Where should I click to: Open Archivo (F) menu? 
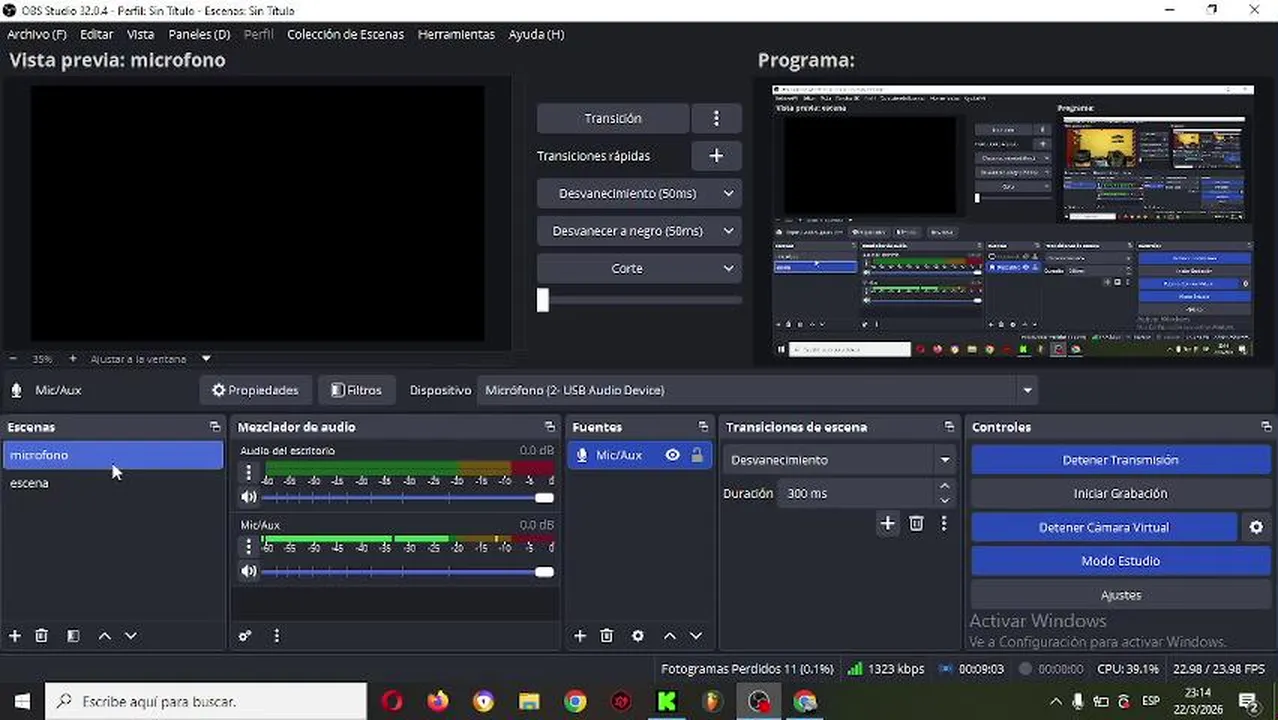pyautogui.click(x=36, y=34)
